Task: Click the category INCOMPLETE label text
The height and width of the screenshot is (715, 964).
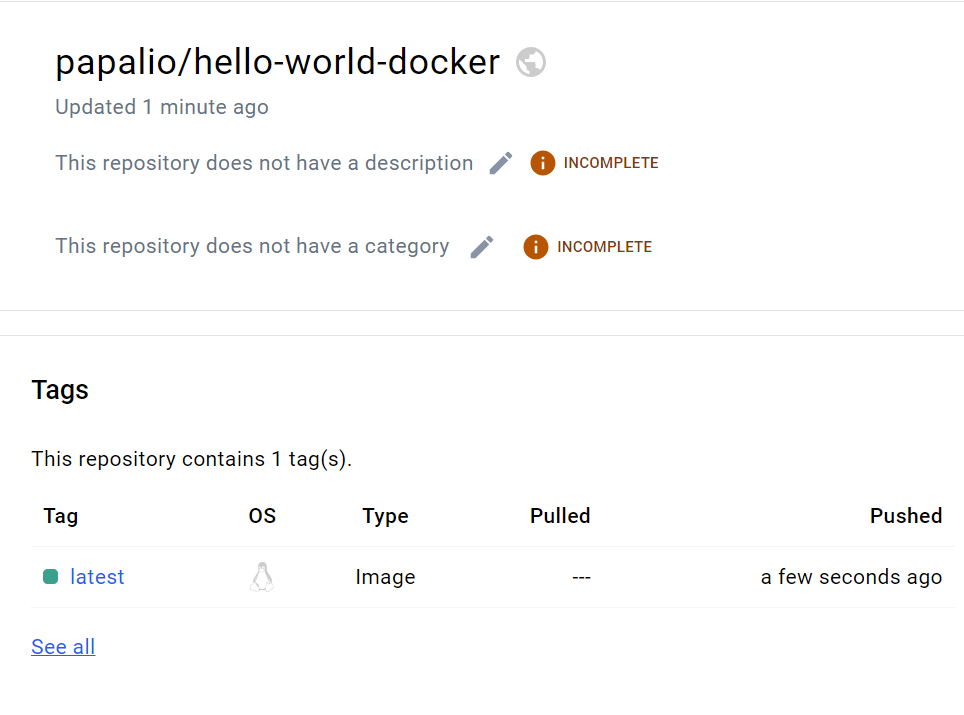Action: (604, 247)
